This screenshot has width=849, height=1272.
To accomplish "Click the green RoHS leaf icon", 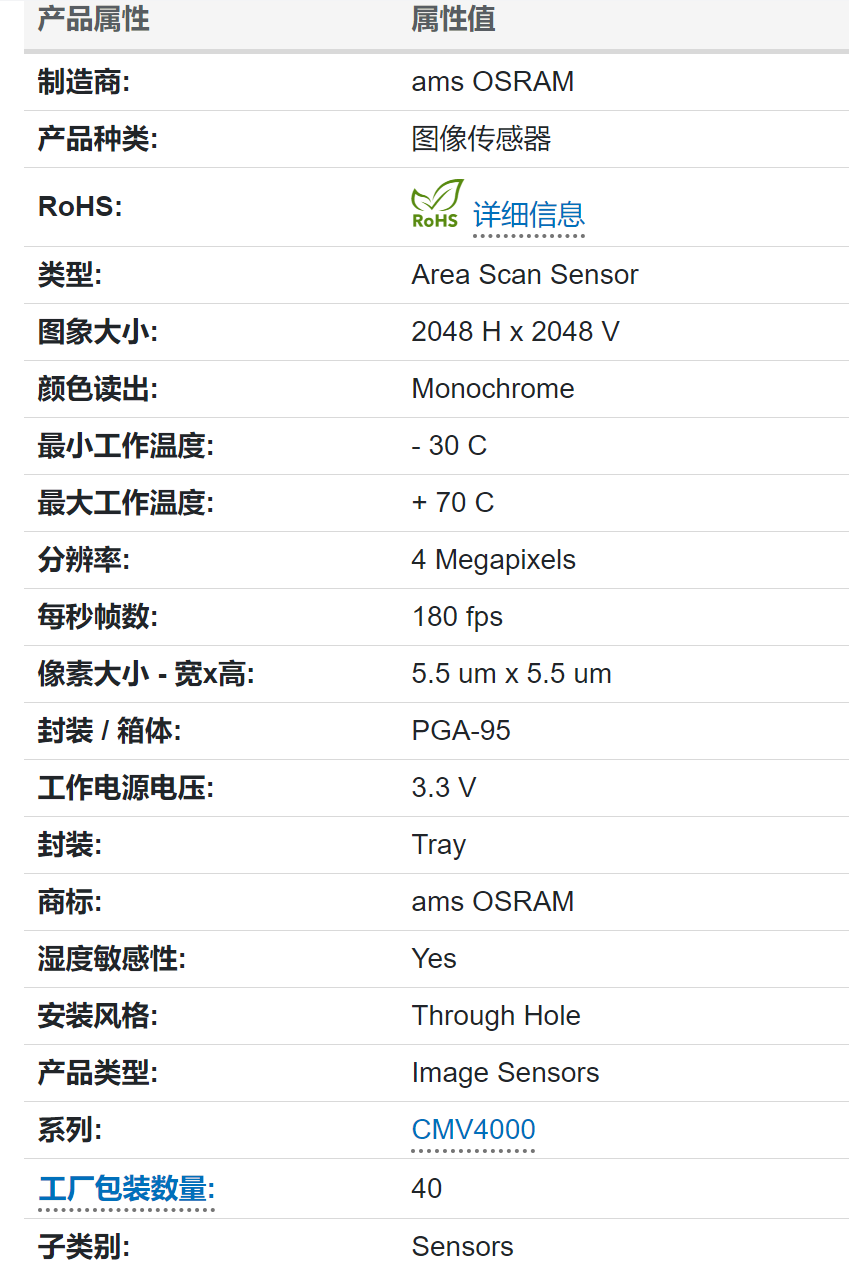I will [437, 204].
